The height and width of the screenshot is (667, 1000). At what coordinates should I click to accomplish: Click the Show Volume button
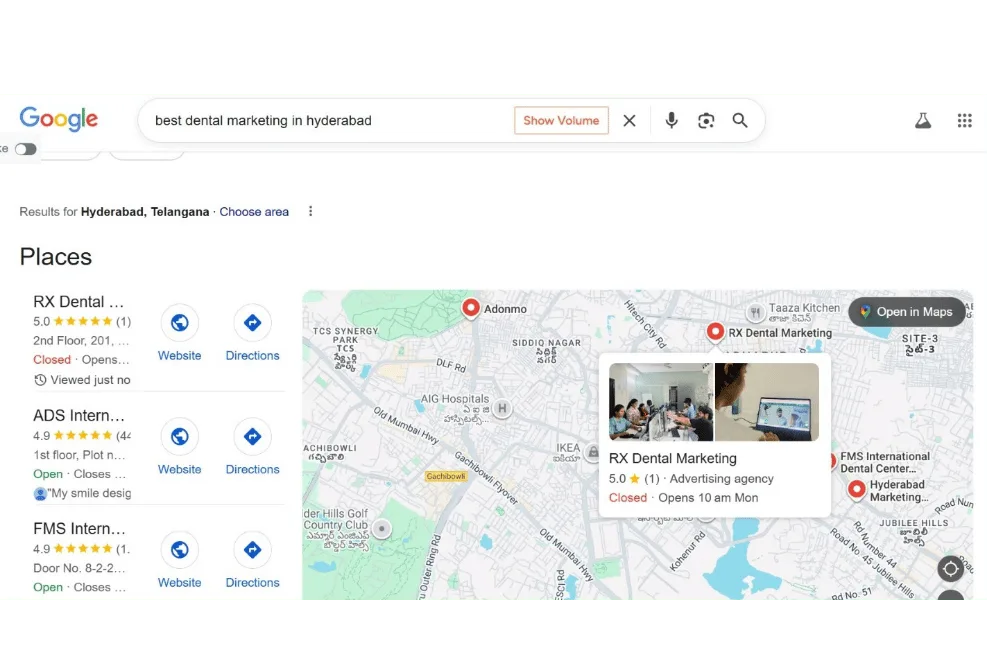561,121
